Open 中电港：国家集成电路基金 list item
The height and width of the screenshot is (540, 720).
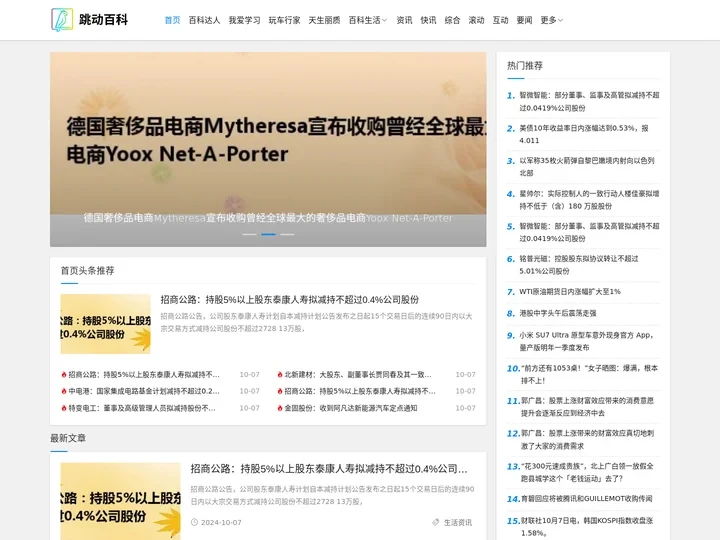(x=144, y=391)
